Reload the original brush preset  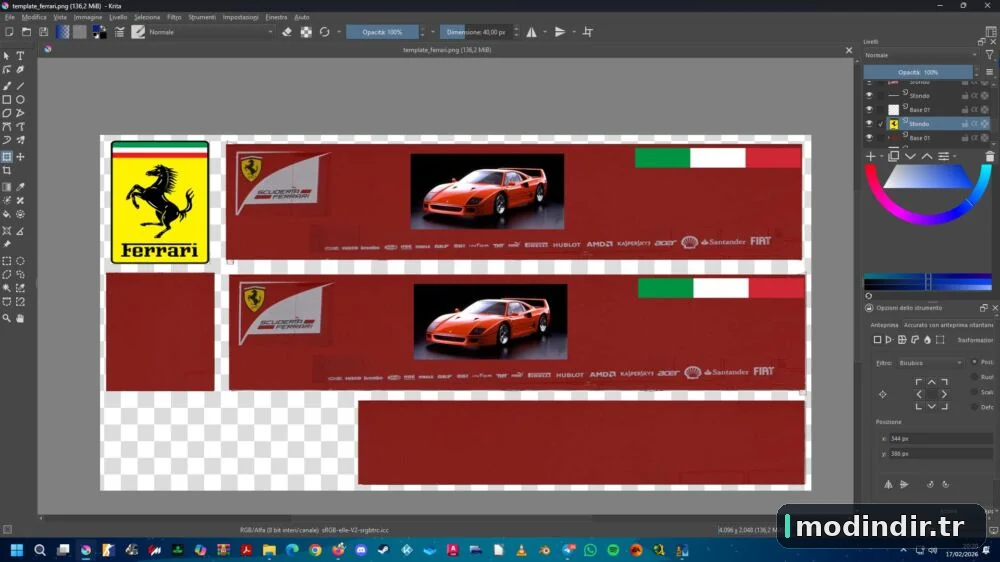[x=325, y=32]
